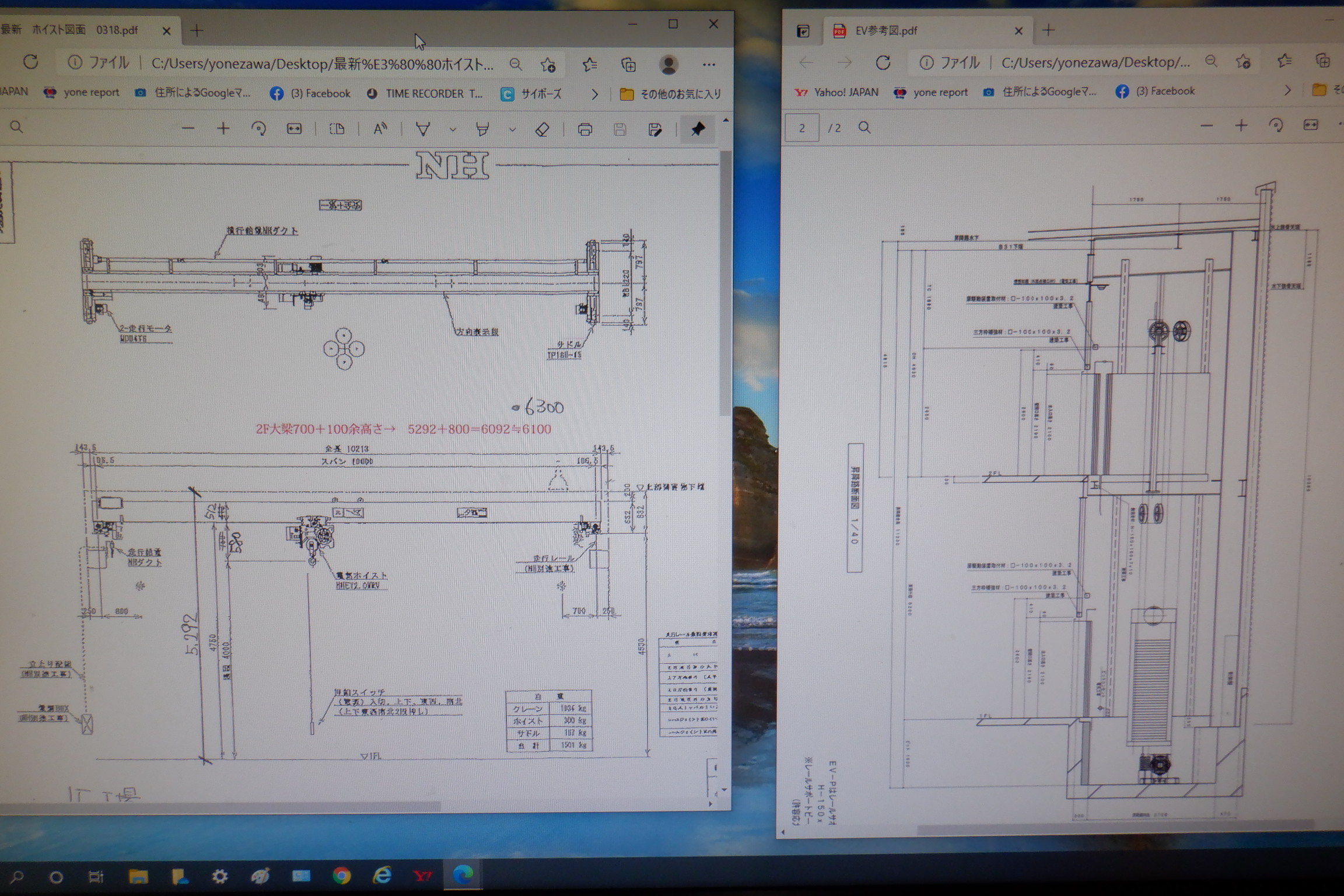The height and width of the screenshot is (896, 1344).
Task: Select the Erase tool in PDF toolbar
Action: [542, 129]
